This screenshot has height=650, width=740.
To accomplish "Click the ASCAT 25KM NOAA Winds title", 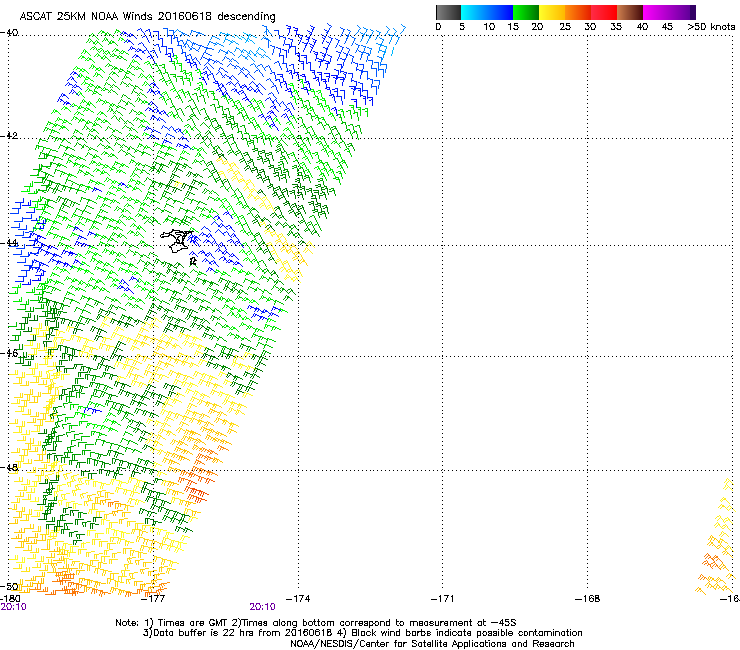I will click(147, 16).
